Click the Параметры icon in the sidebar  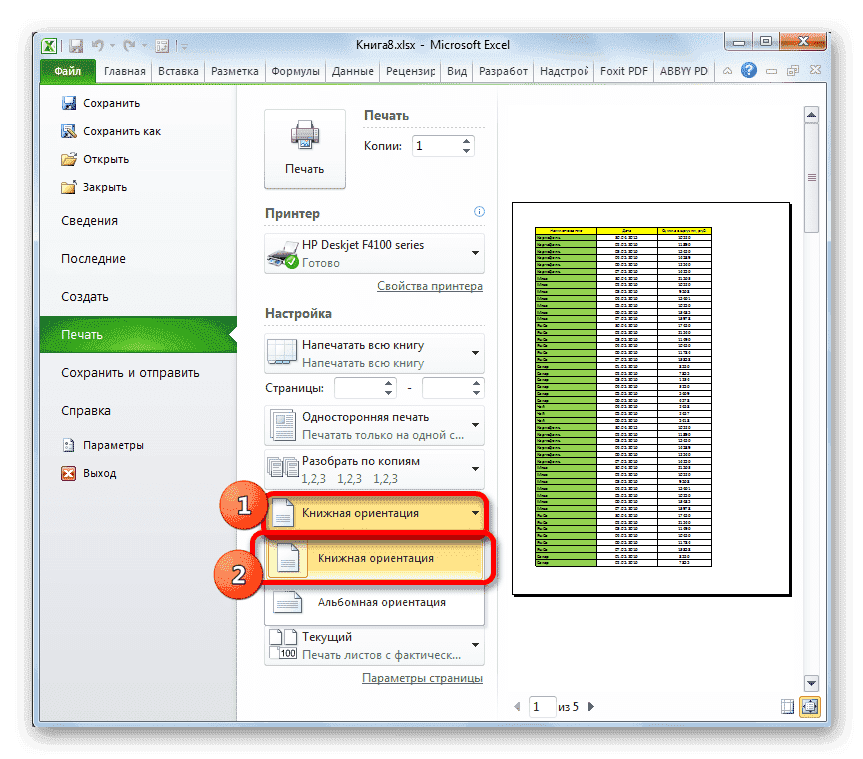68,445
